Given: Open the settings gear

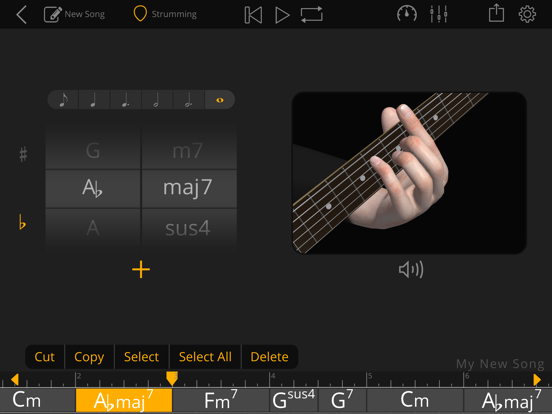Looking at the screenshot, I should pos(527,14).
